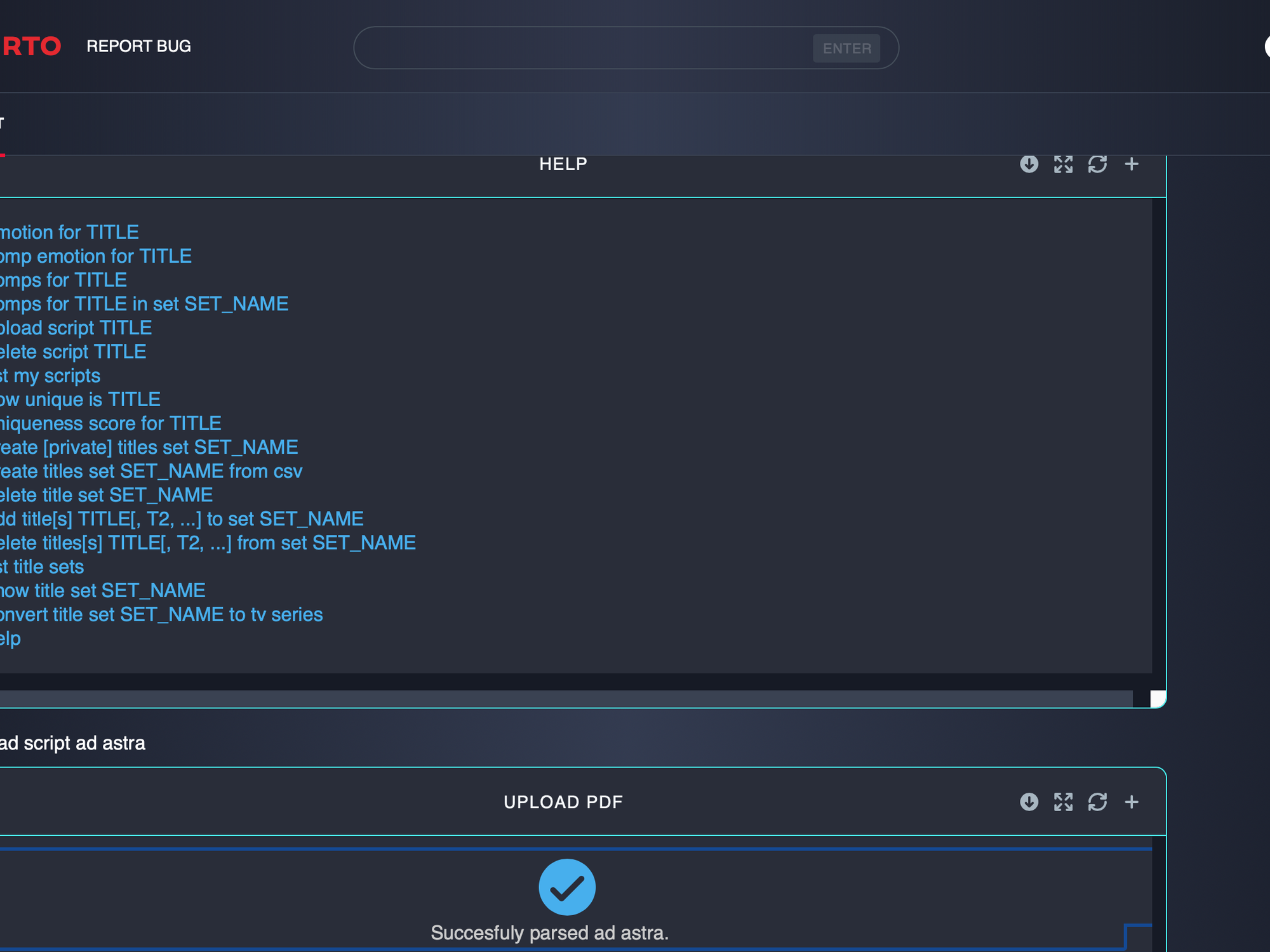Click 'uniqueness score for TITLE' command
Image resolution: width=1270 pixels, height=952 pixels.
(x=110, y=423)
